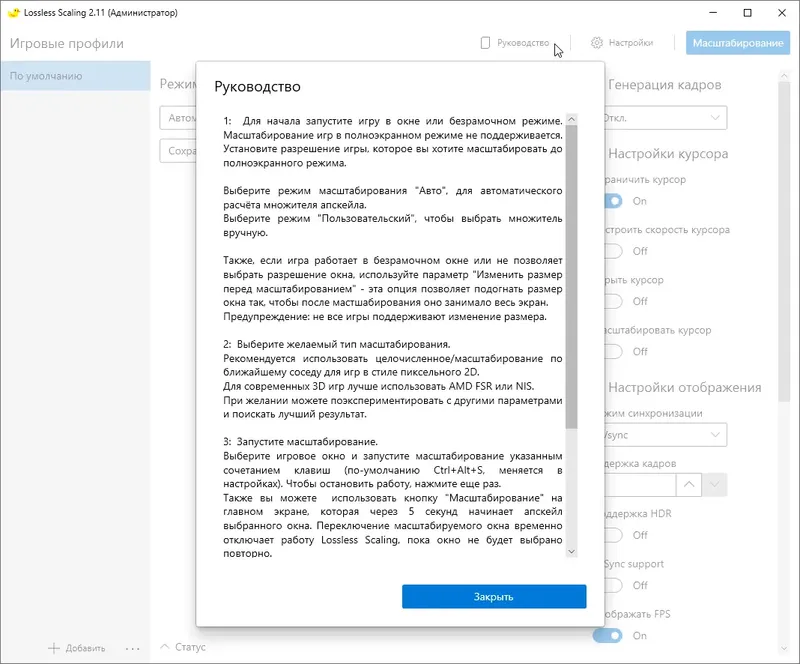Toggle the restrict cursor switch

[x=614, y=201]
